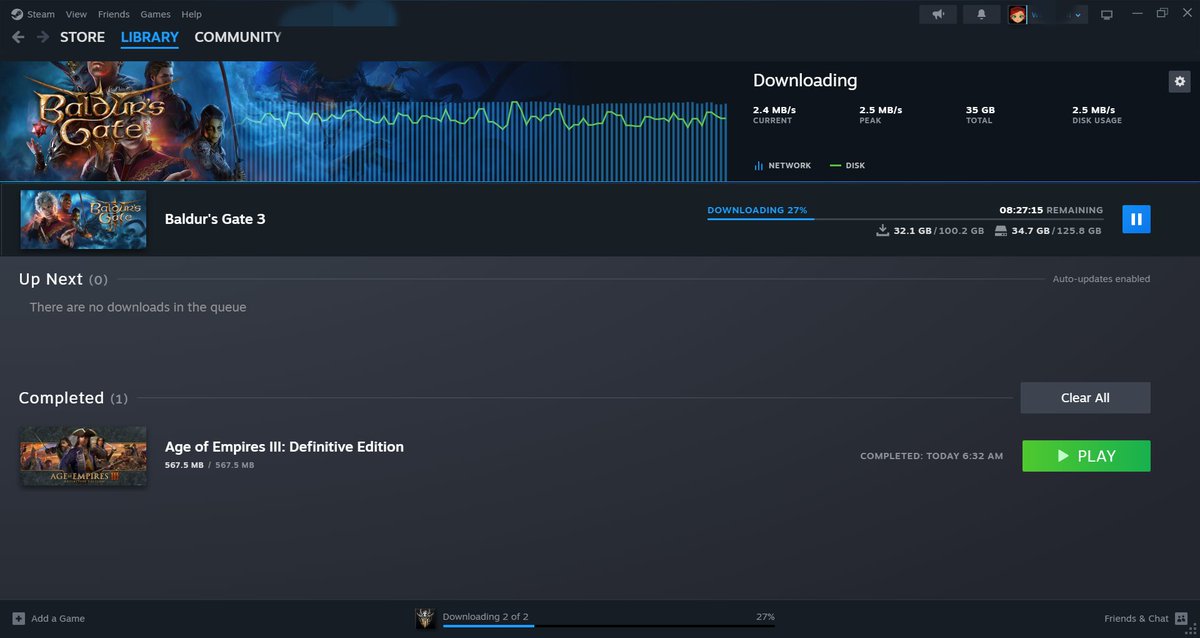The height and width of the screenshot is (638, 1200).
Task: Click the Add a Game plus icon
Action: pos(18,619)
